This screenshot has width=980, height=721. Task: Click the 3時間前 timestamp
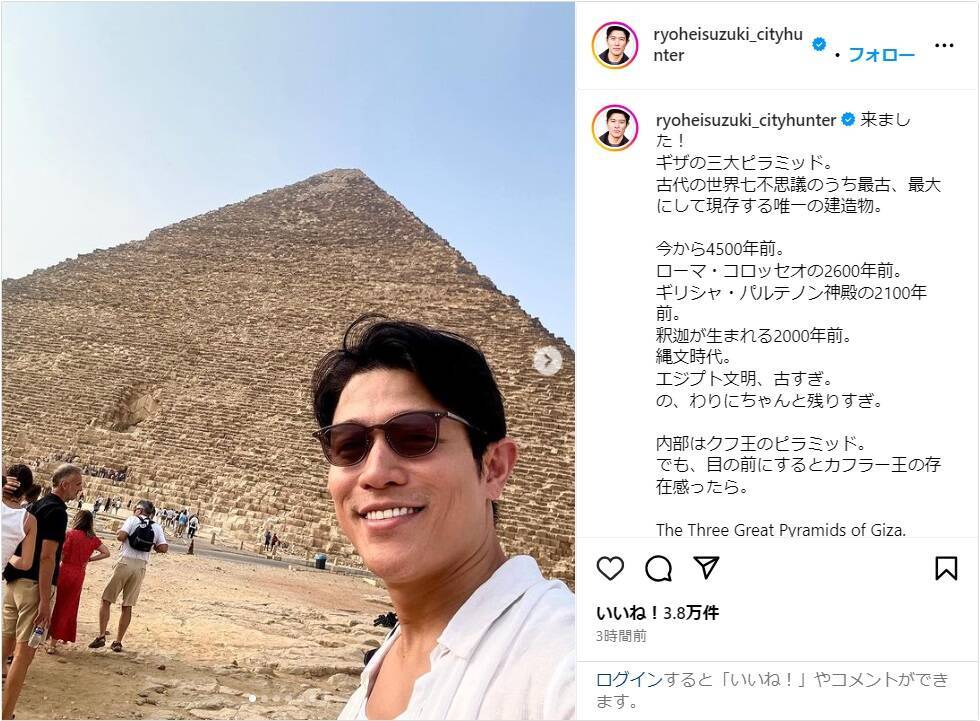(621, 636)
